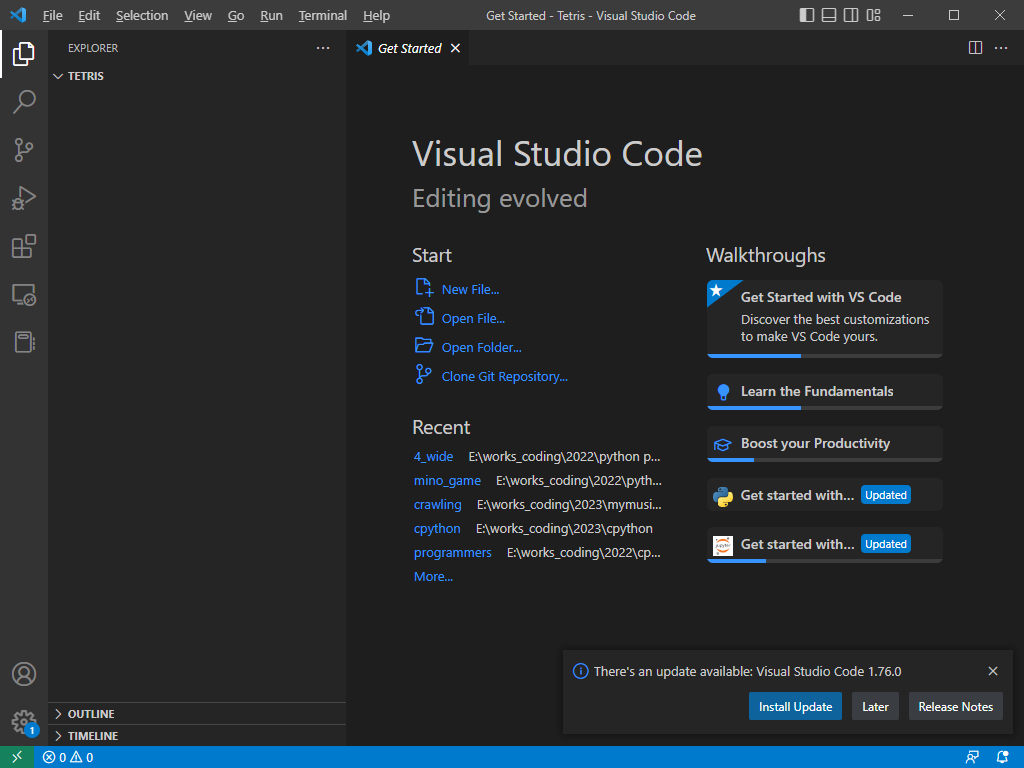This screenshot has height=768, width=1024.
Task: Click the Open File link
Action: pos(473,319)
